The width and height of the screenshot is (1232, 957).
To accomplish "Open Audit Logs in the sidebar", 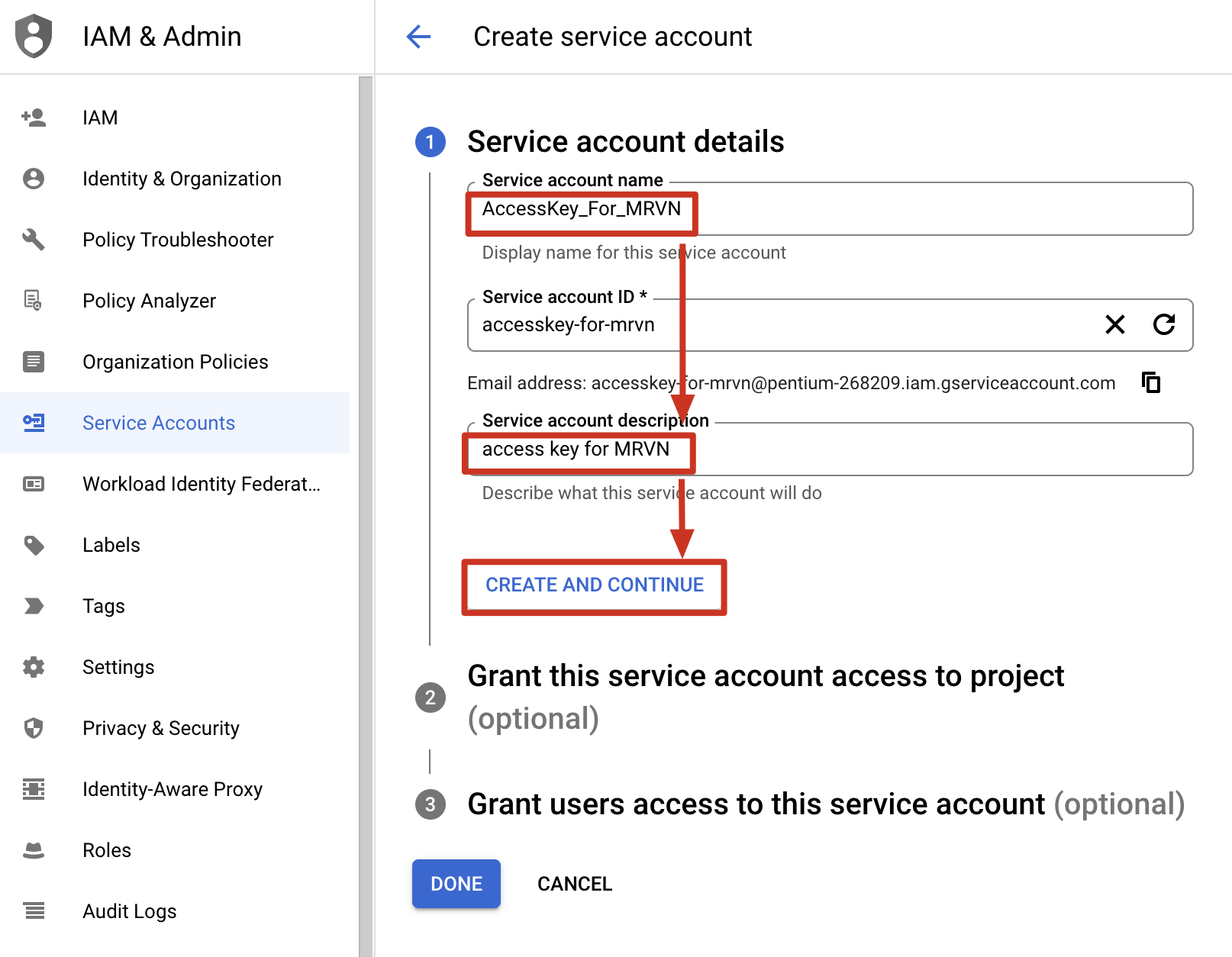I will pos(175,911).
